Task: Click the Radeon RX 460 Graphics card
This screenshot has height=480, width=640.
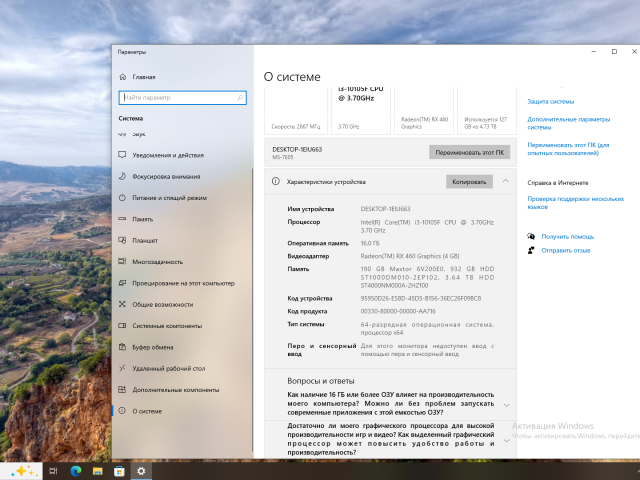Action: [424, 110]
